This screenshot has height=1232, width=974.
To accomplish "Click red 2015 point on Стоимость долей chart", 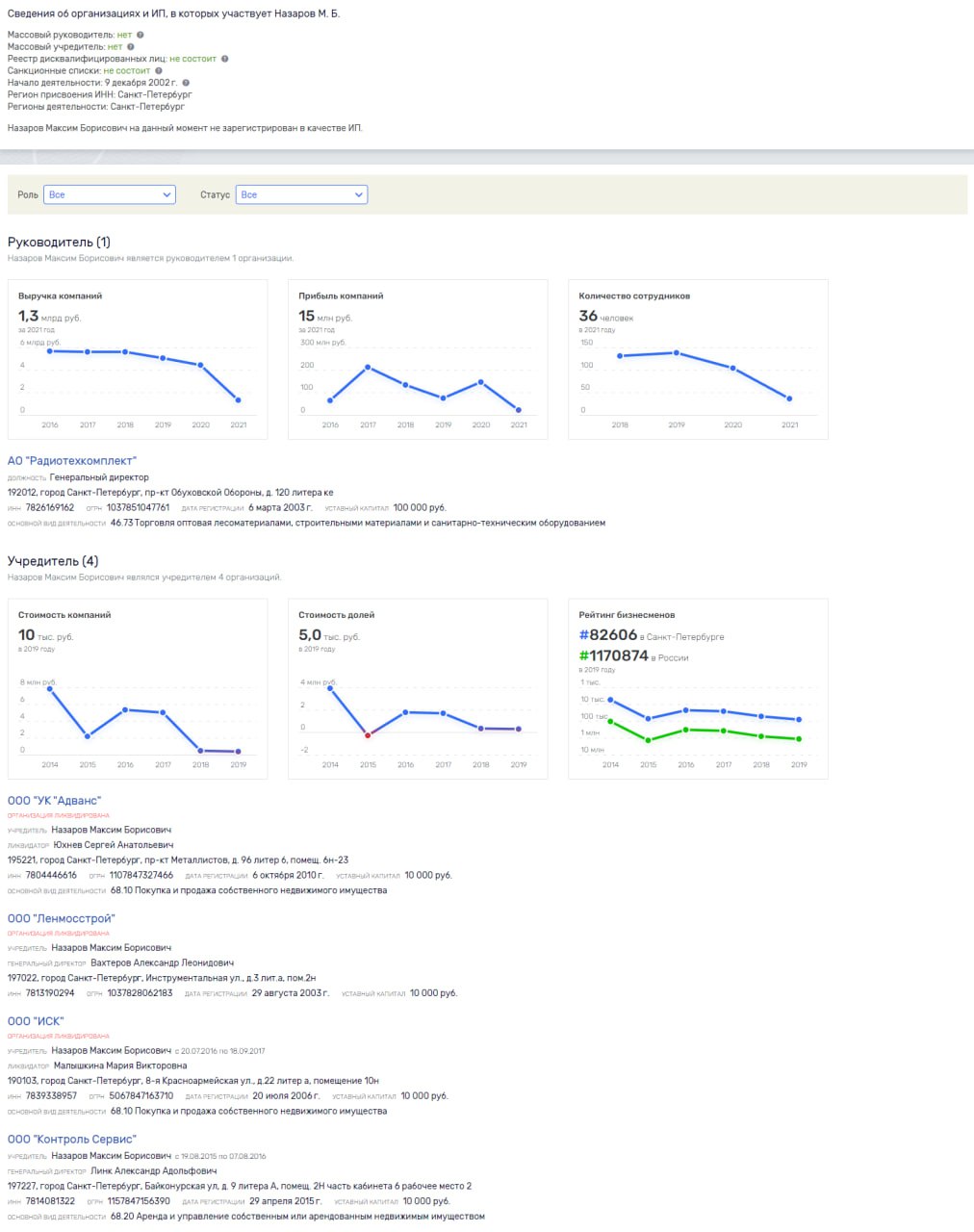I will click(x=368, y=734).
